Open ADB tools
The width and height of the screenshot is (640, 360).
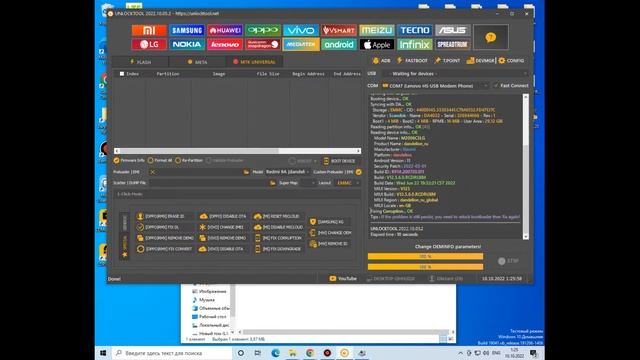(382, 60)
